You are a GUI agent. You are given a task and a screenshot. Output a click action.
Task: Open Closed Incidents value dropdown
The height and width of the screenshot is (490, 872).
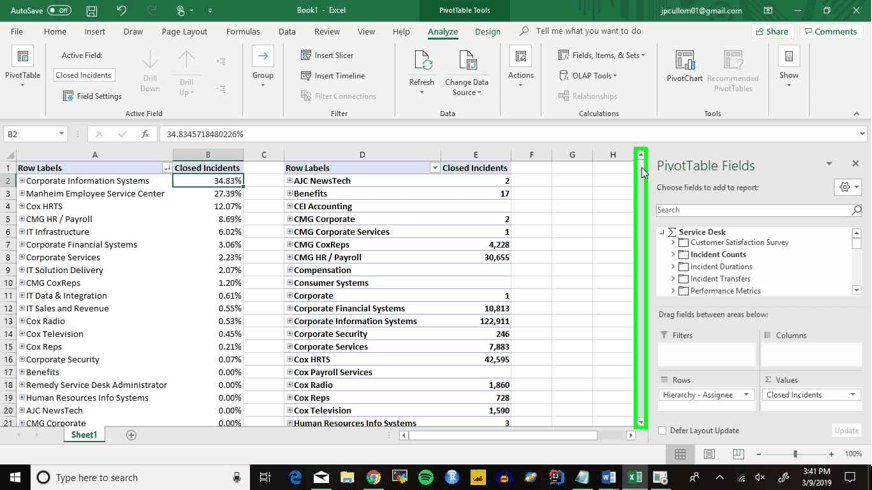(x=853, y=395)
